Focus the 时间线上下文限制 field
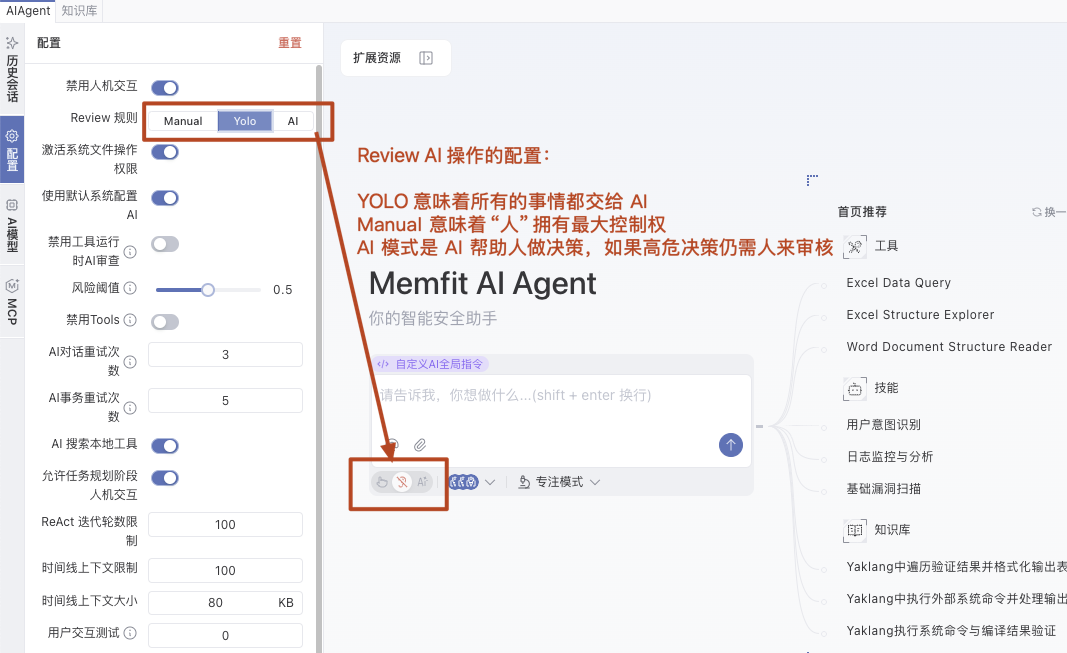 point(225,570)
